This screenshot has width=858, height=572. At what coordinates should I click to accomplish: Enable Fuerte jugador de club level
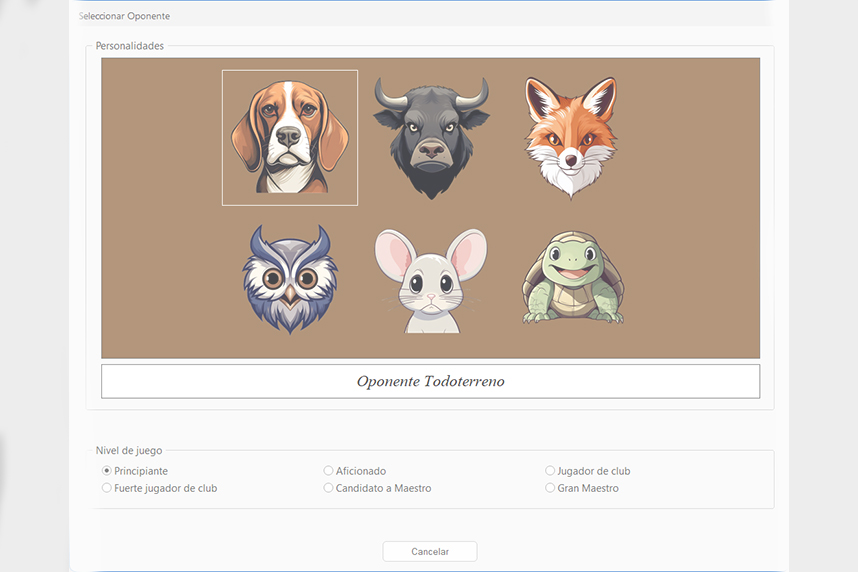pyautogui.click(x=107, y=488)
